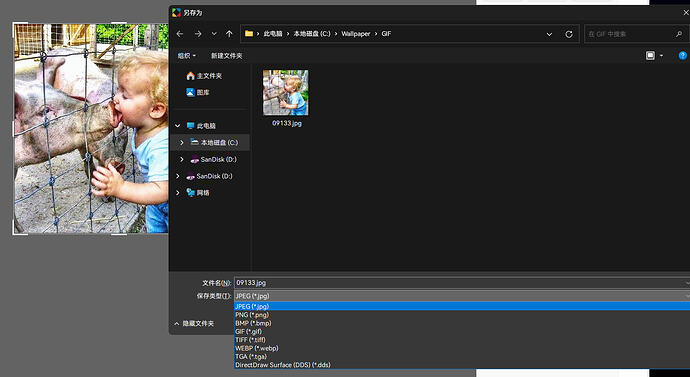Image resolution: width=690 pixels, height=377 pixels.
Task: Open the 组织 menu
Action: point(187,56)
